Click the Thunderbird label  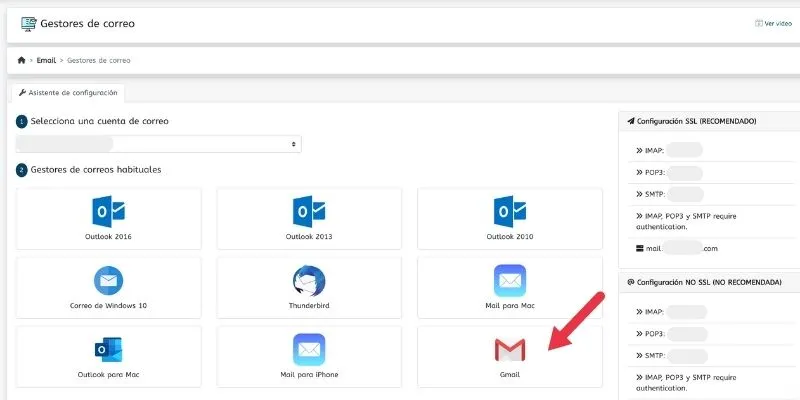tap(309, 306)
